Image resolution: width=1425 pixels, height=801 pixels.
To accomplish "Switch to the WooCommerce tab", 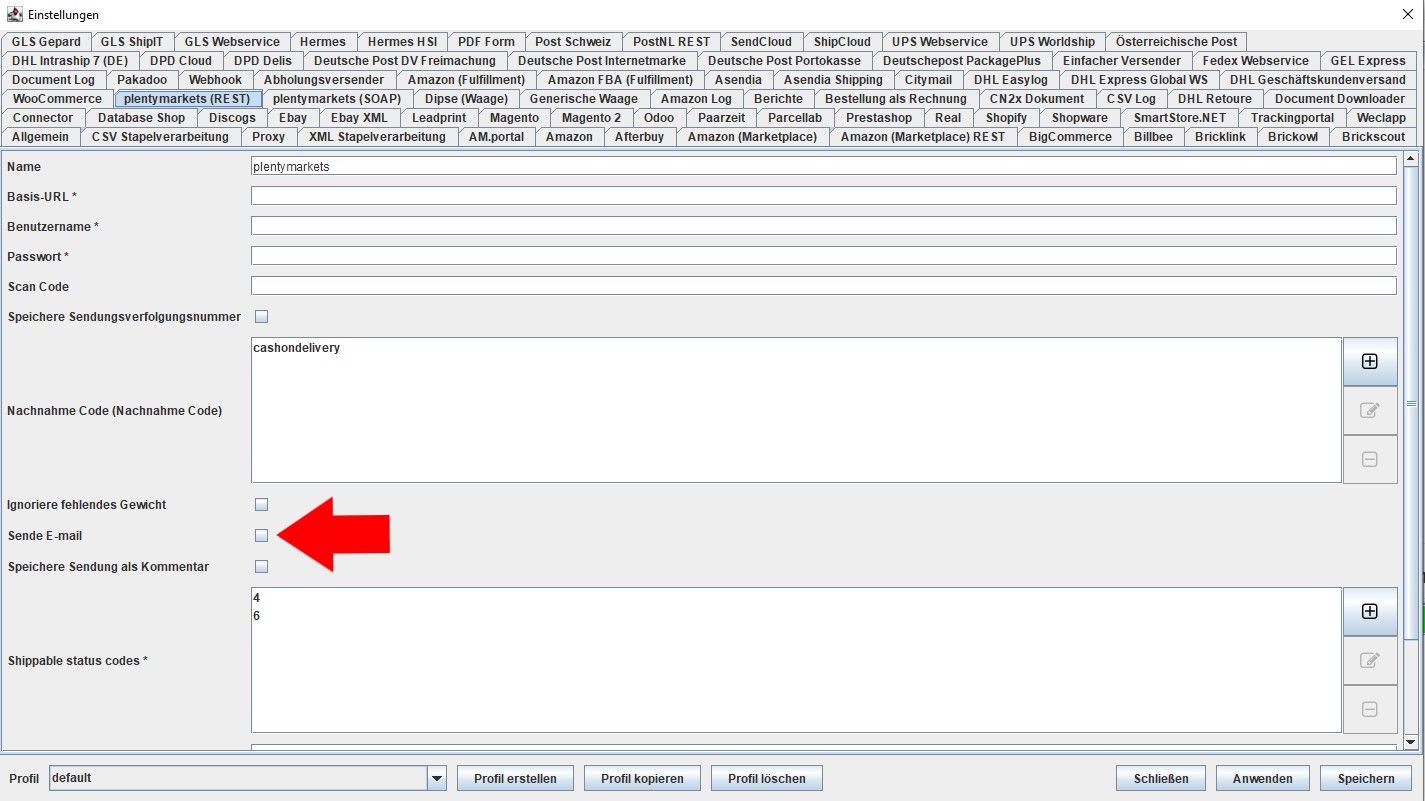I will (x=57, y=99).
